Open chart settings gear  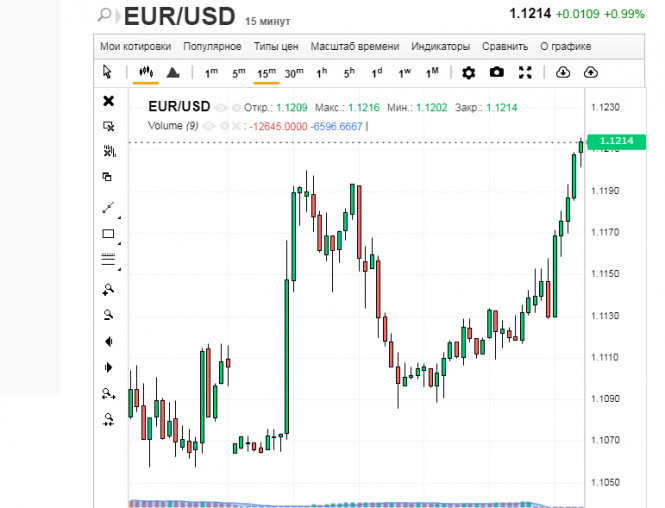(x=468, y=73)
